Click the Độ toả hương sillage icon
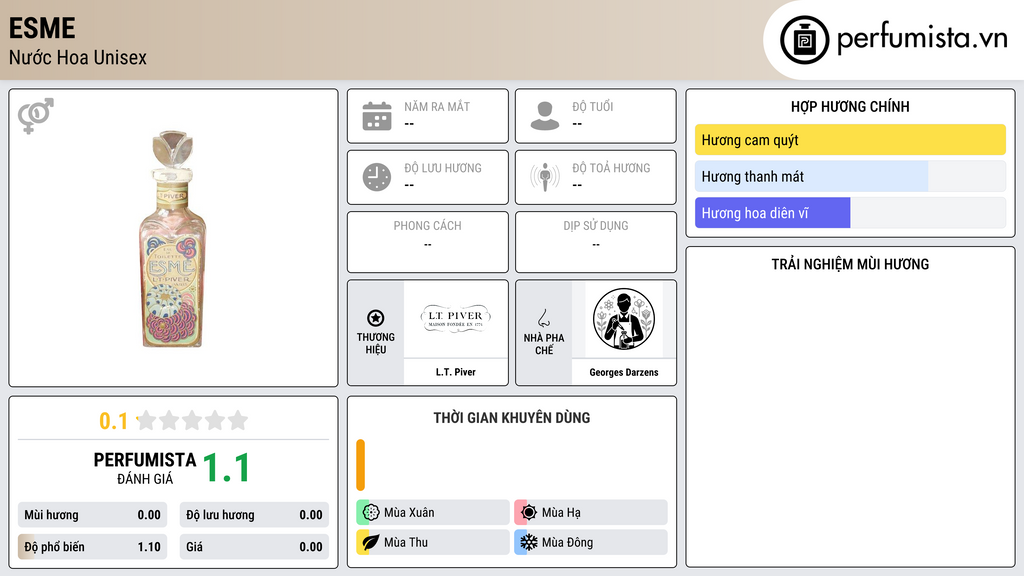Screen dimensions: 1024x576 (x=545, y=177)
